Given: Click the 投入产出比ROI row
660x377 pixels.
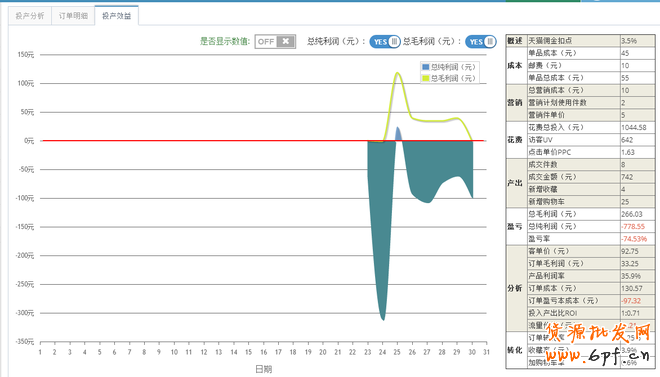Looking at the screenshot, I should coord(591,313).
